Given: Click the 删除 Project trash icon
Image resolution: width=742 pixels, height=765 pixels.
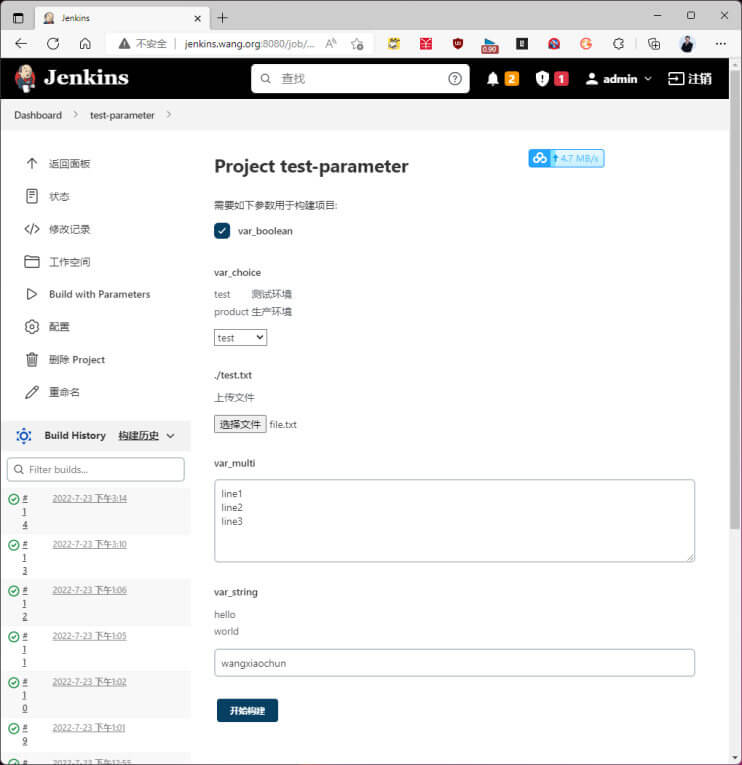Looking at the screenshot, I should [32, 360].
